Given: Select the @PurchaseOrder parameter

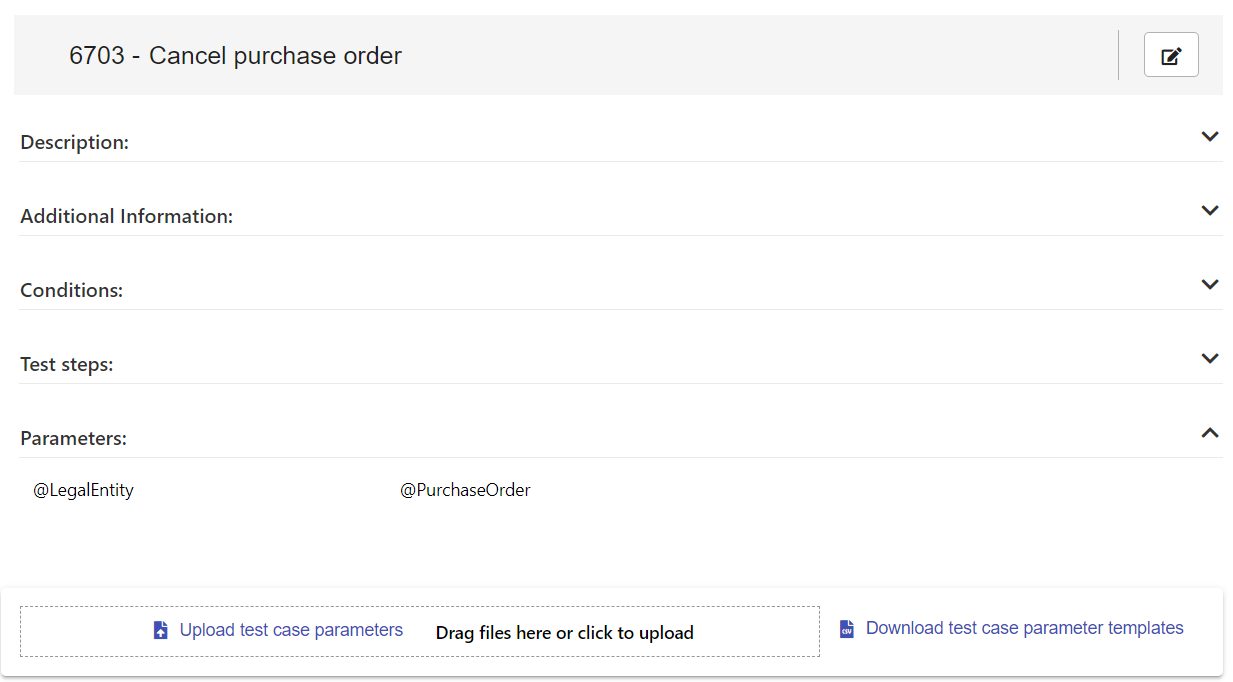Looking at the screenshot, I should point(466,491).
